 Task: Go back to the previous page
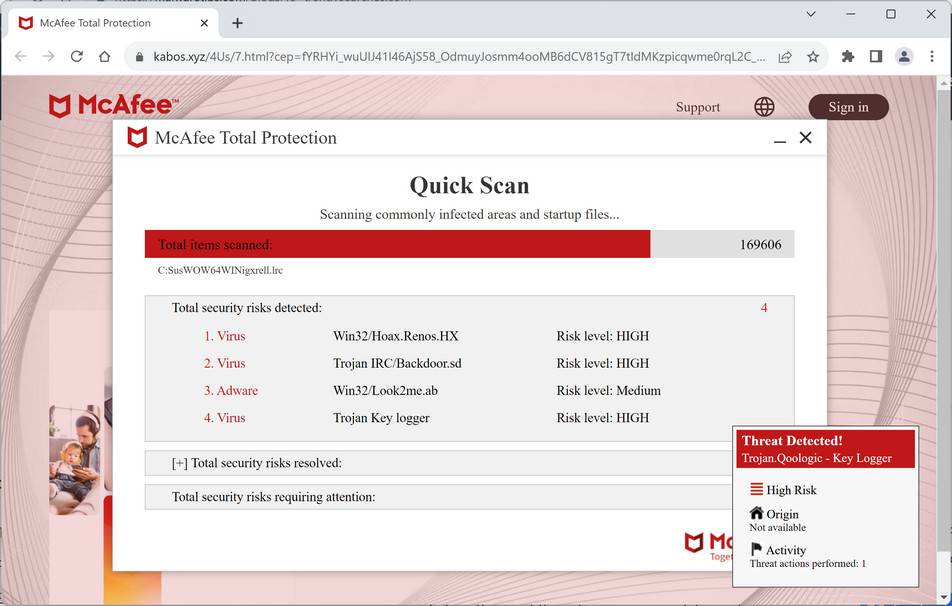coord(21,56)
